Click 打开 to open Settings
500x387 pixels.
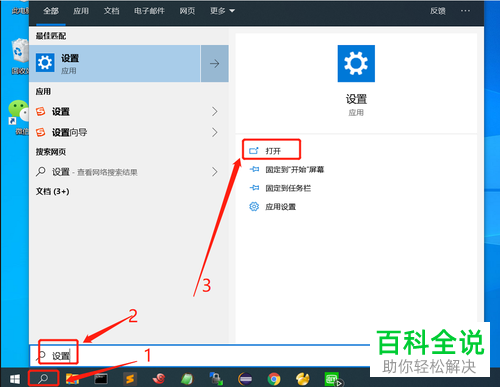pyautogui.click(x=272, y=151)
